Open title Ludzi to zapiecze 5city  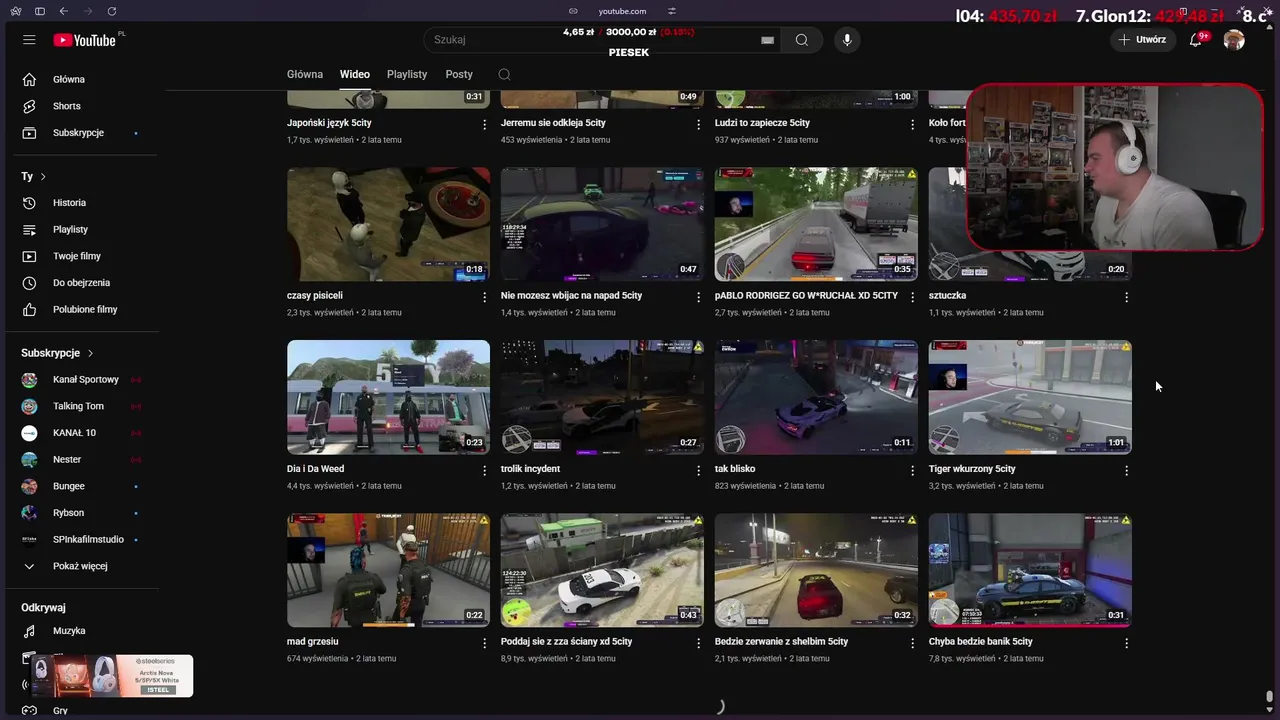coord(762,123)
